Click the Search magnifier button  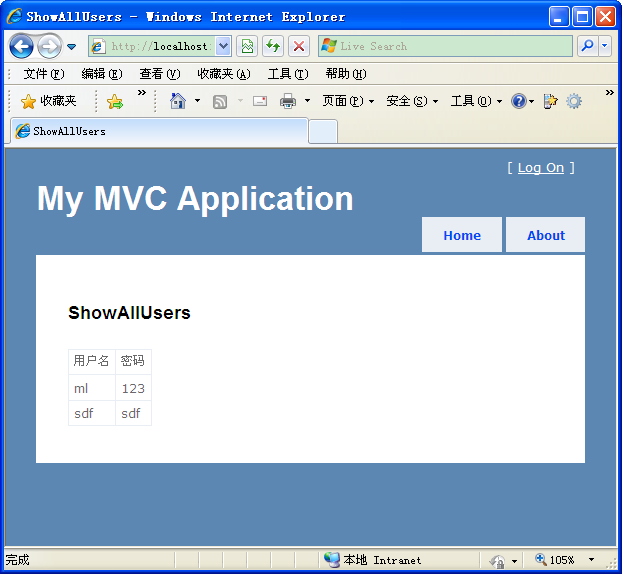[587, 46]
